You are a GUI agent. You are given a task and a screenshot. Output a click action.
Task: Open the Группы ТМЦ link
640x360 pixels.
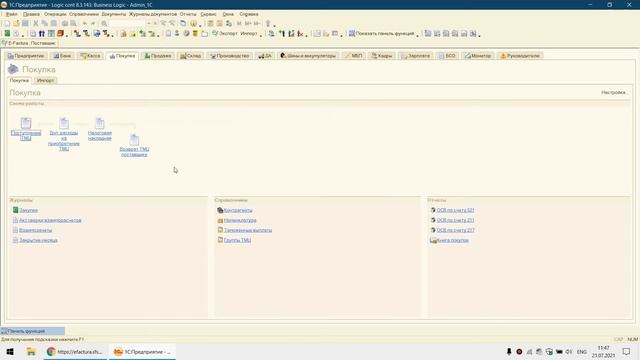point(238,240)
